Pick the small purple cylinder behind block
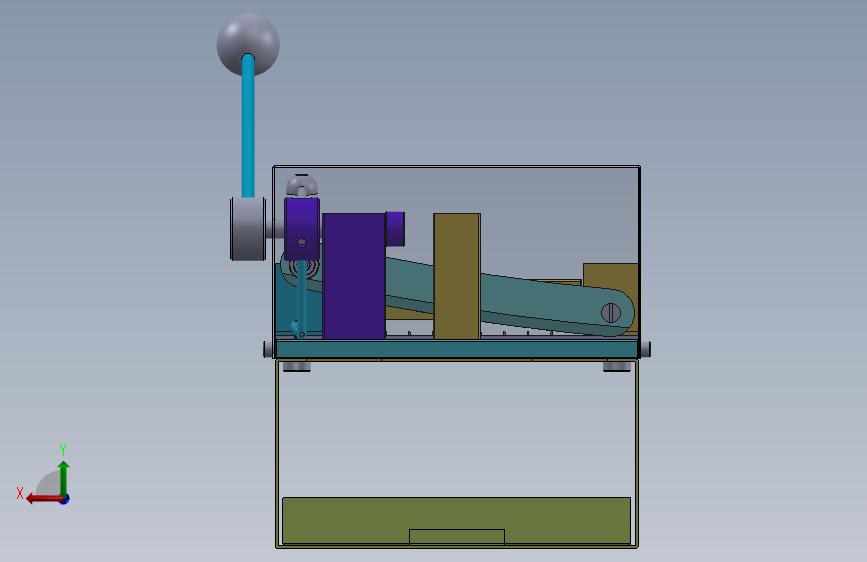Viewport: 867px width, 562px height. point(395,228)
